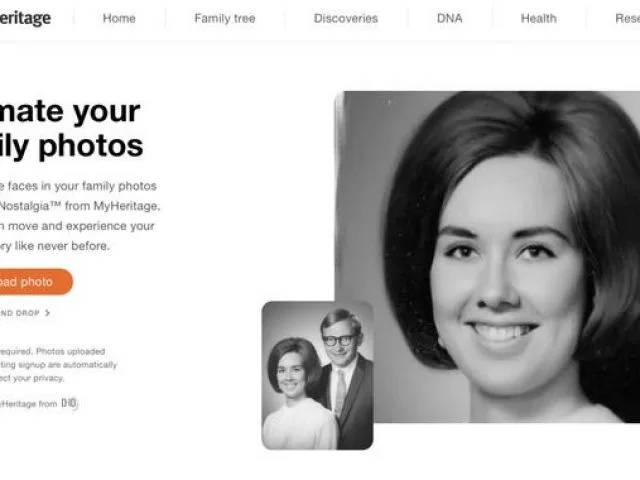The width and height of the screenshot is (640, 480).
Task: Select the DNA navigation item
Action: point(449,18)
